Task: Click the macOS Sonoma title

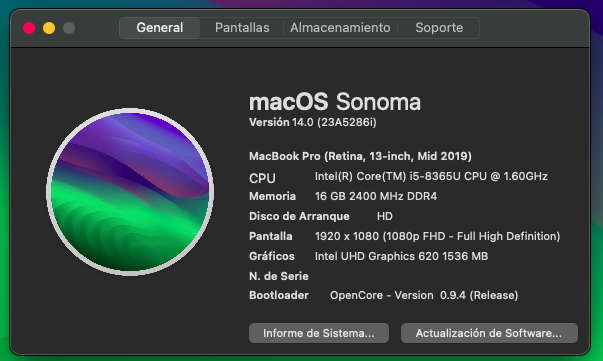Action: click(335, 102)
